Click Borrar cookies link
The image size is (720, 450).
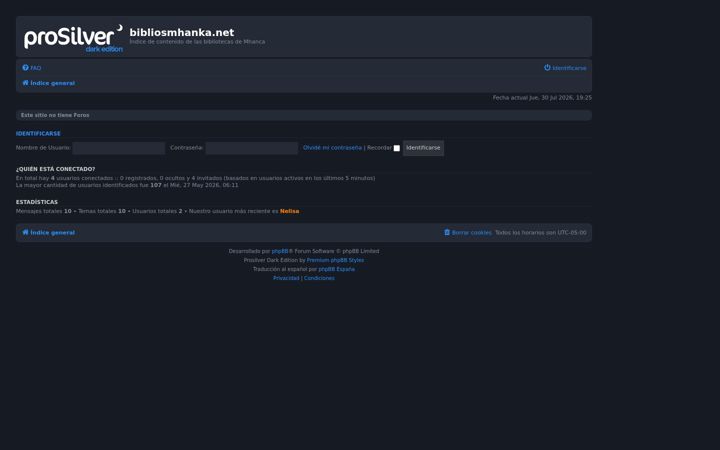[x=472, y=233]
